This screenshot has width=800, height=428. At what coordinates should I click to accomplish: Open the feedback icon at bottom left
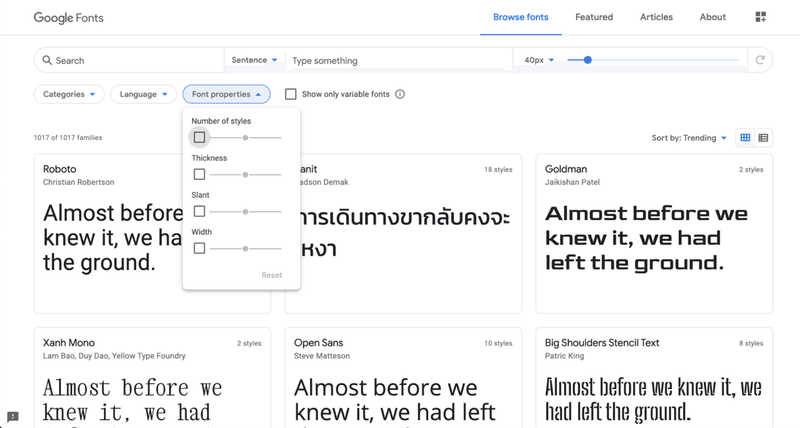coord(13,417)
